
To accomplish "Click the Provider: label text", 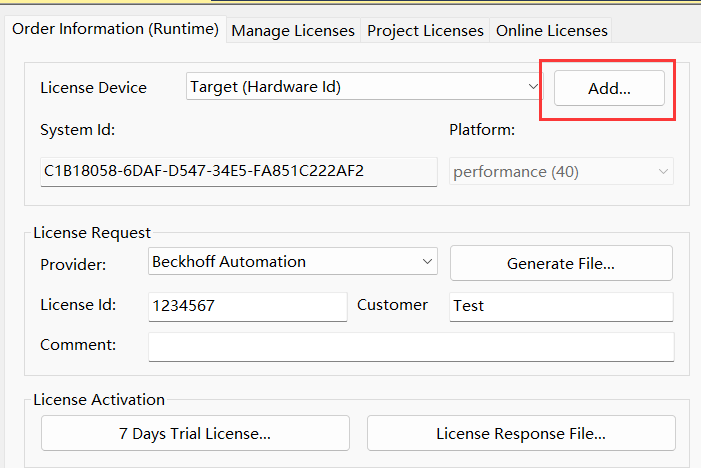I will click(73, 265).
